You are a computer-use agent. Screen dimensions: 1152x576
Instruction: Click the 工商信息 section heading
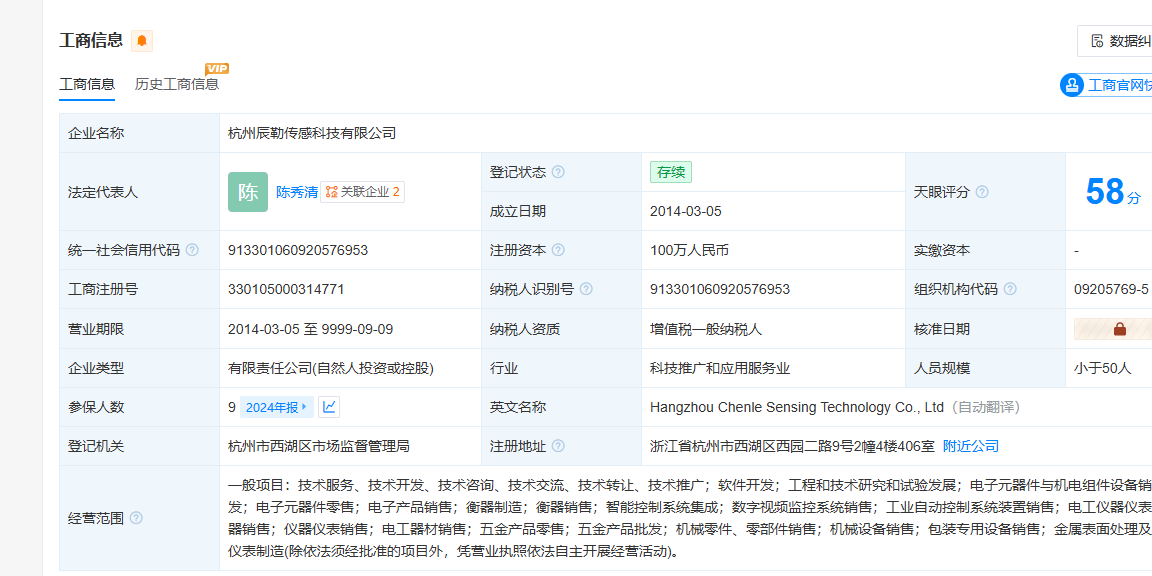click(x=91, y=40)
